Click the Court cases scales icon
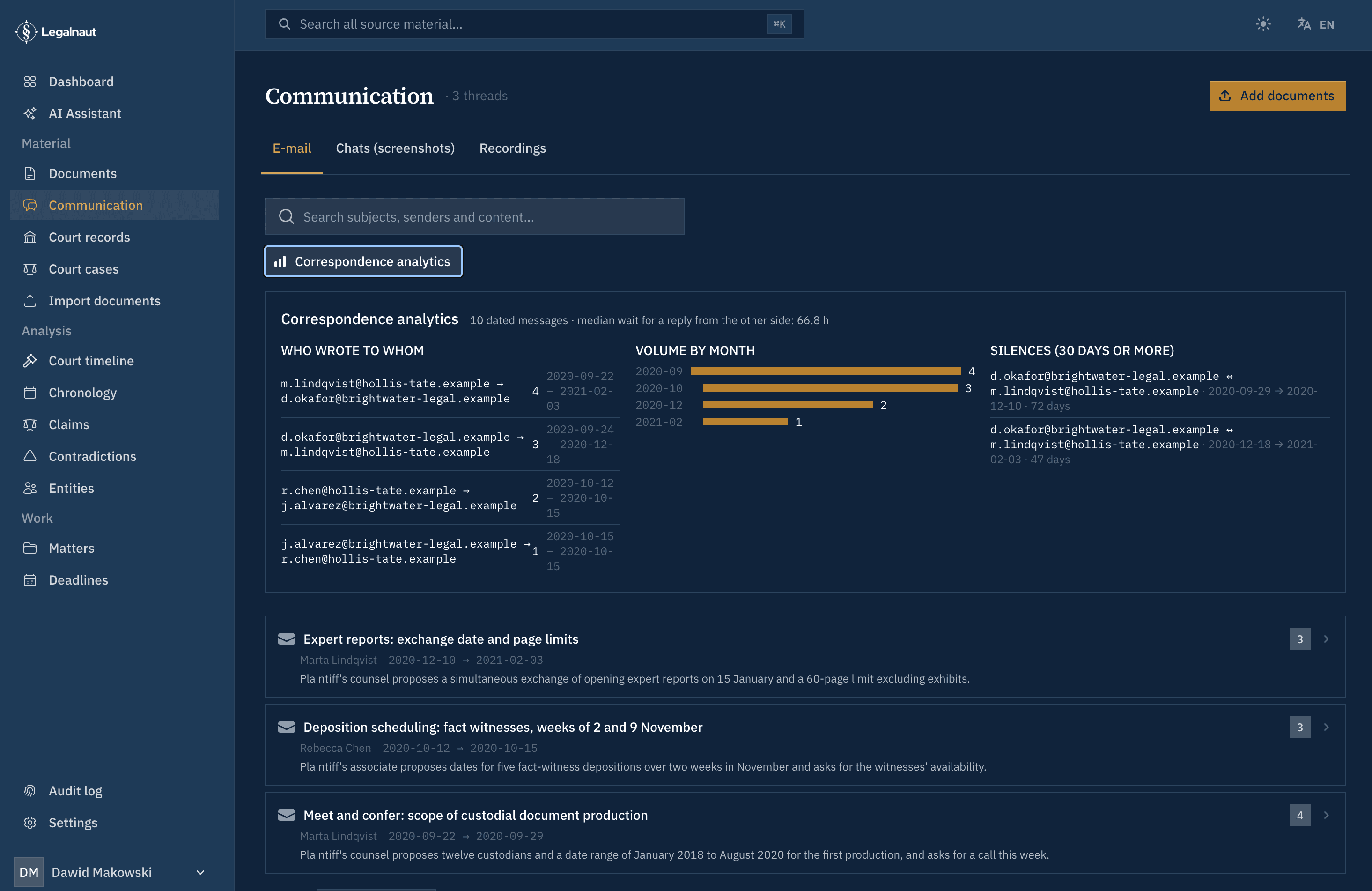Image resolution: width=1372 pixels, height=891 pixels. (x=30, y=269)
